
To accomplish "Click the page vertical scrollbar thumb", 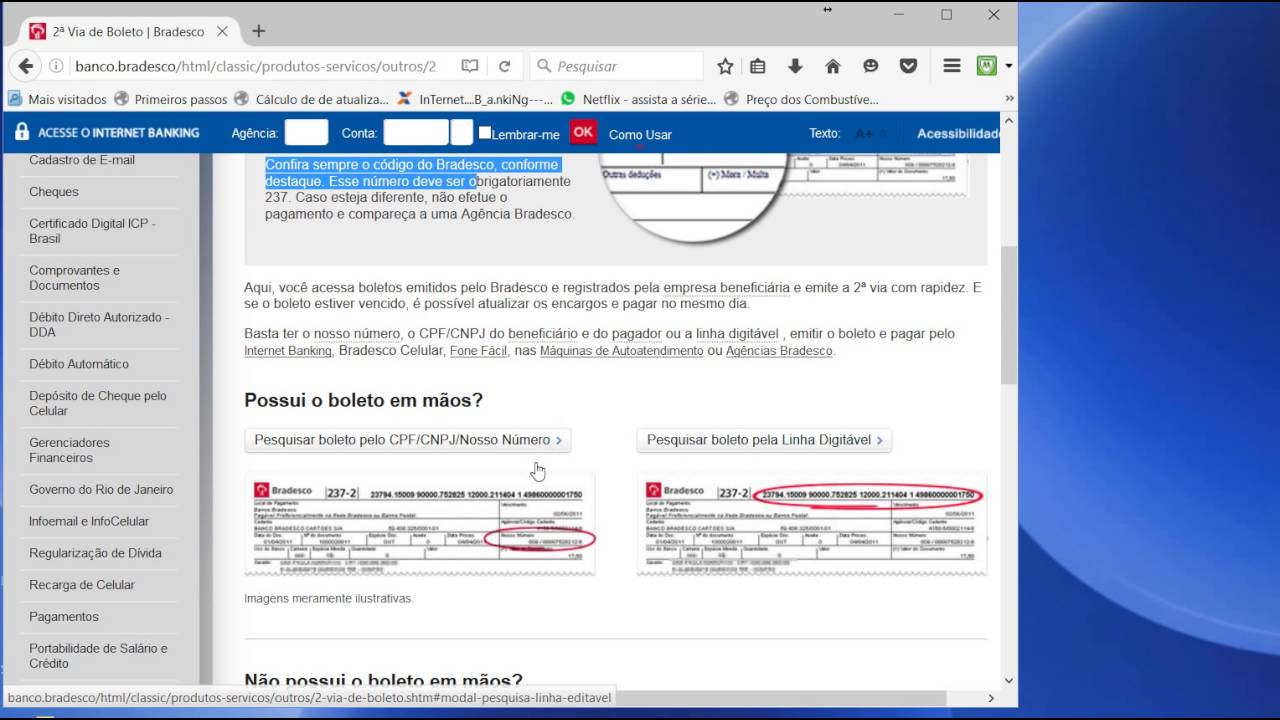I will point(1009,313).
